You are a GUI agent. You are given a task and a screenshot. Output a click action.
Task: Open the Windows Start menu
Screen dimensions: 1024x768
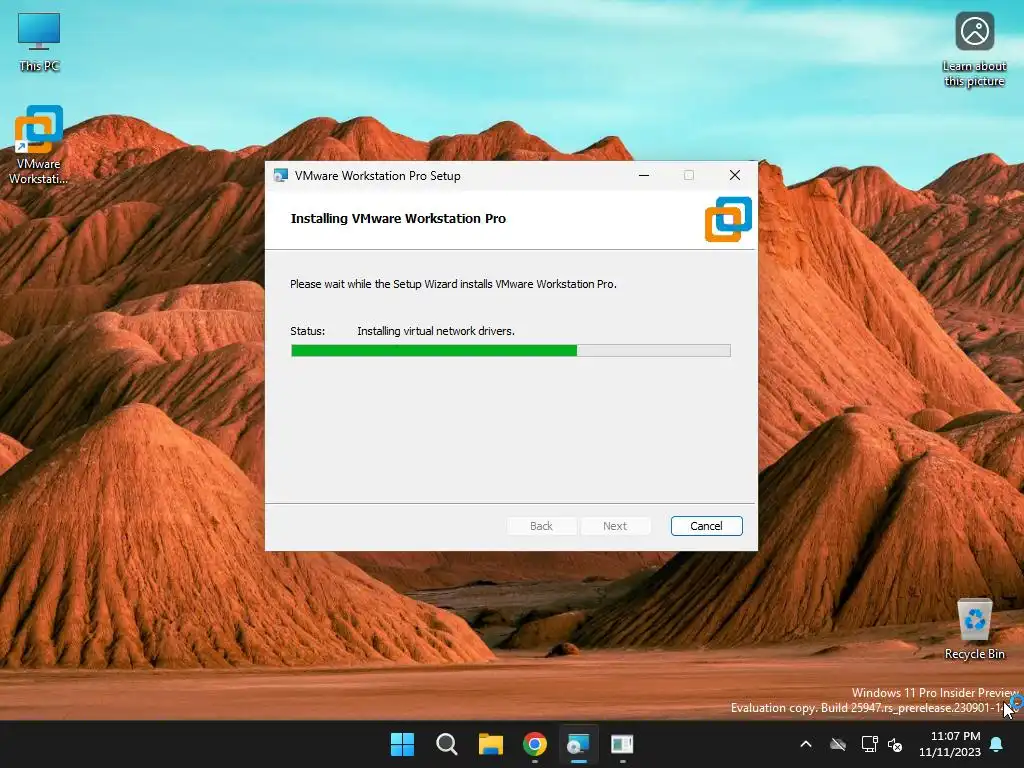point(402,744)
